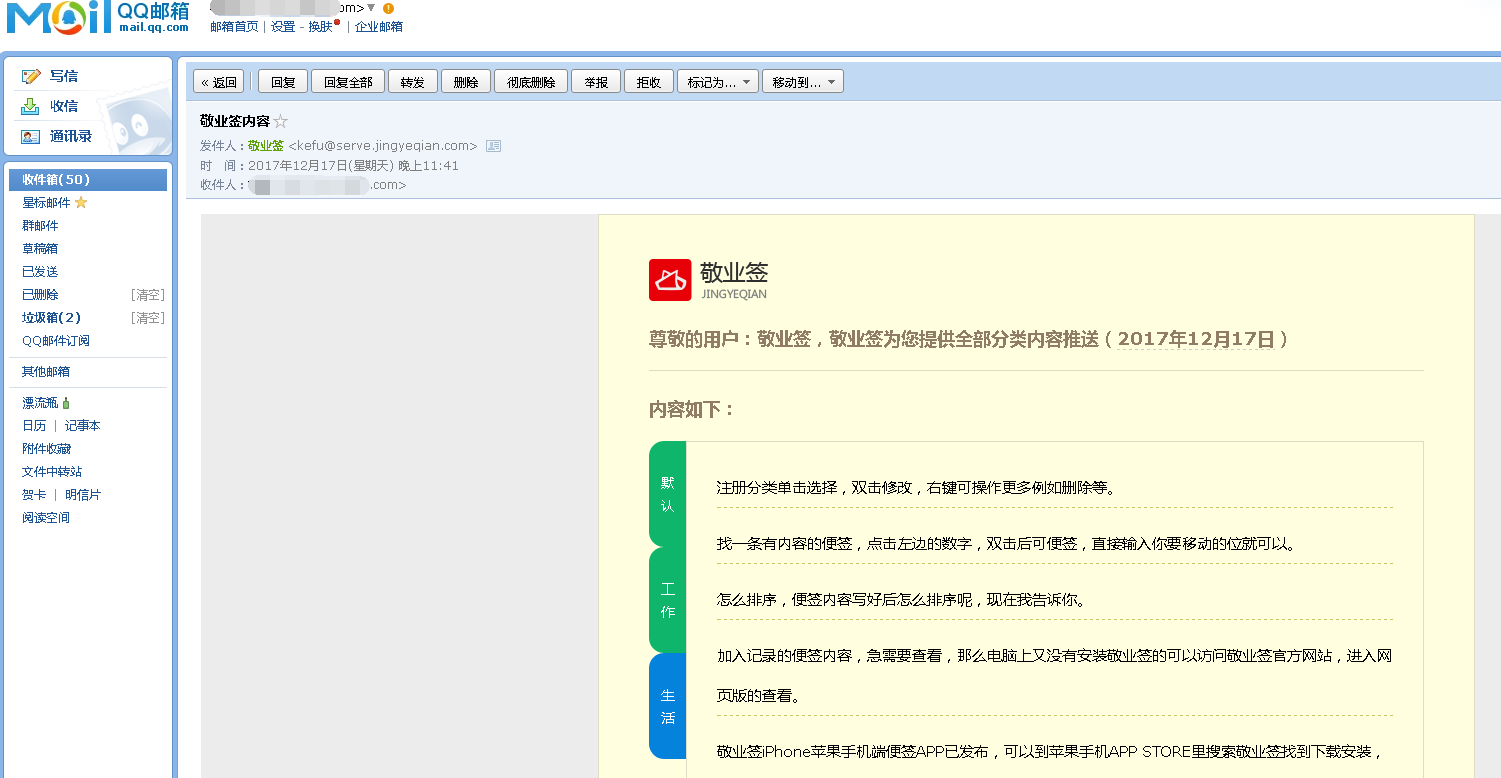Click the 写信 compose link

click(64, 76)
